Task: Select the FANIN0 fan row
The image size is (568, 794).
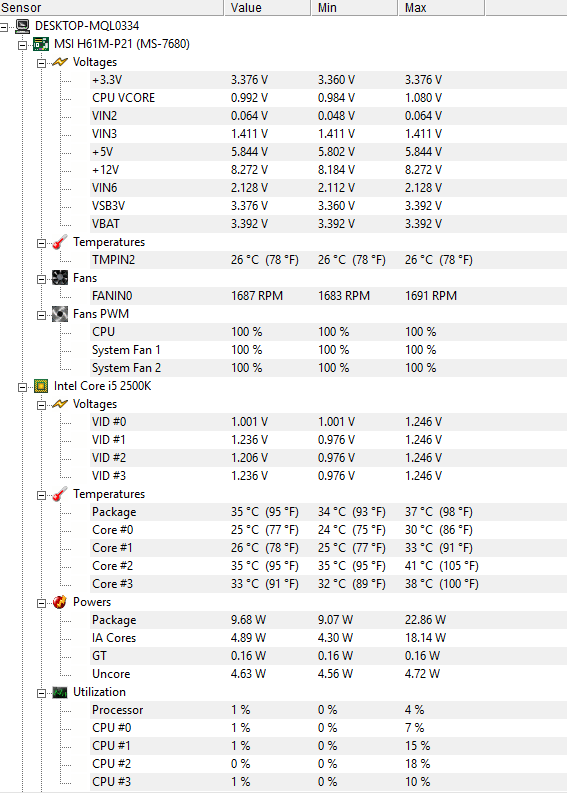Action: (x=328, y=296)
